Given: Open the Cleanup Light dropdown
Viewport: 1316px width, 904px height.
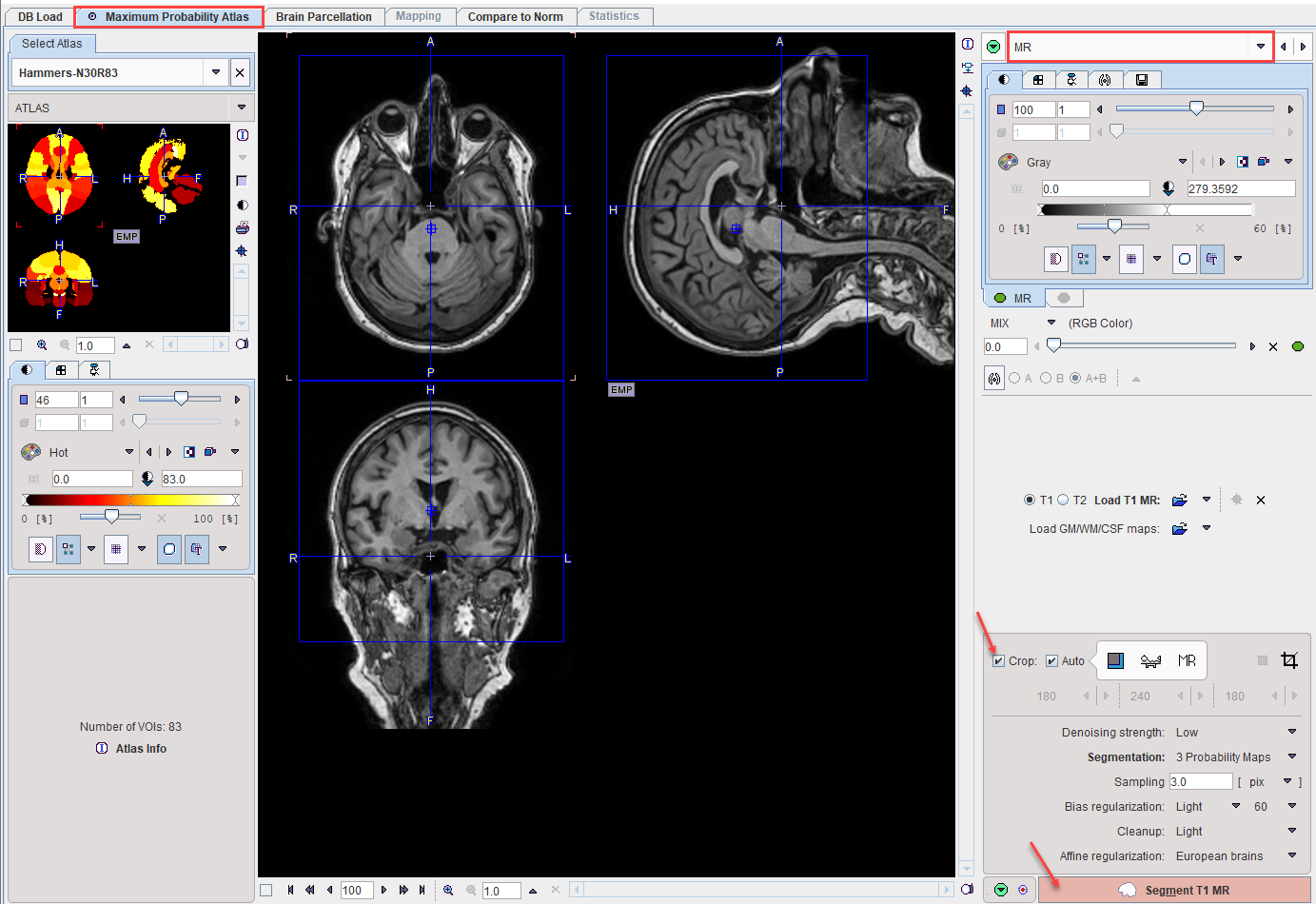Looking at the screenshot, I should [x=1292, y=831].
